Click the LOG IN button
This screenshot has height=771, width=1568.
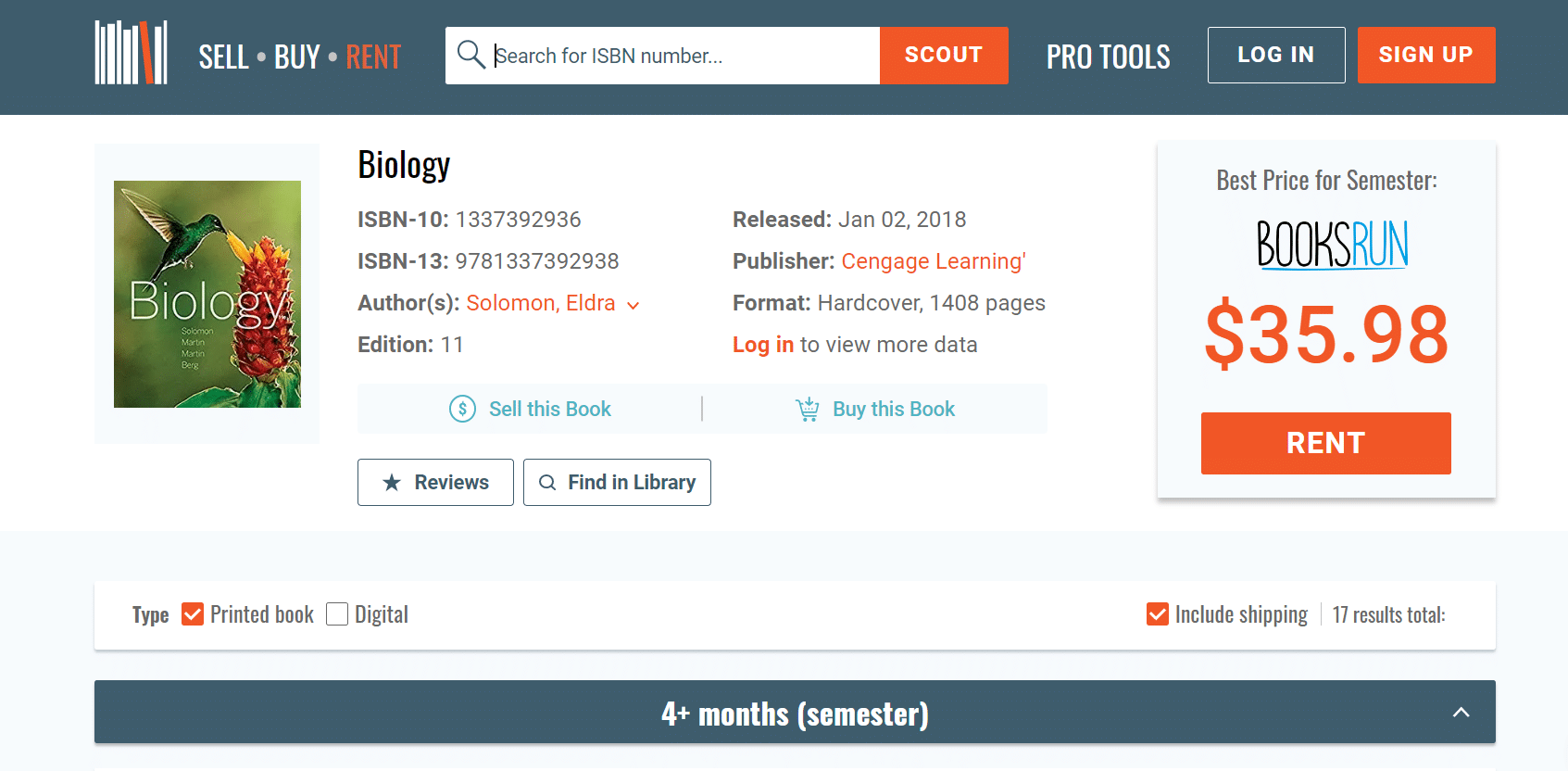(x=1276, y=55)
